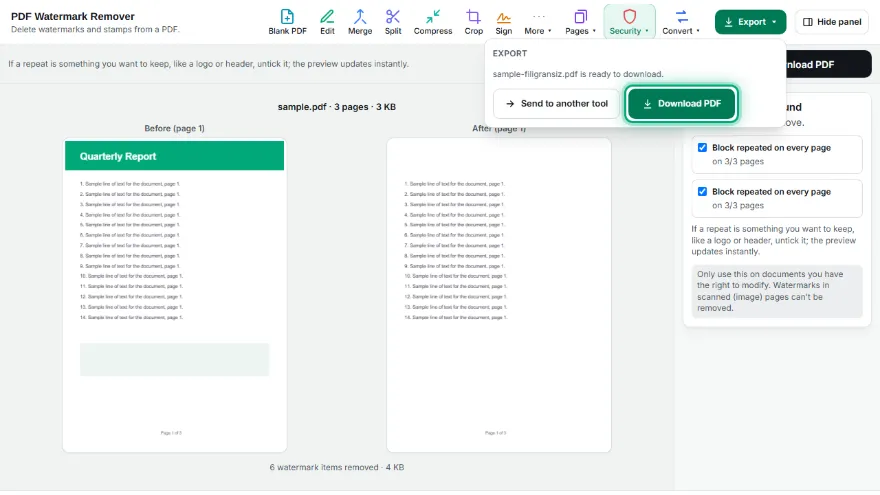
Task: Click the After page 1 preview thumbnail
Action: pyautogui.click(x=498, y=295)
